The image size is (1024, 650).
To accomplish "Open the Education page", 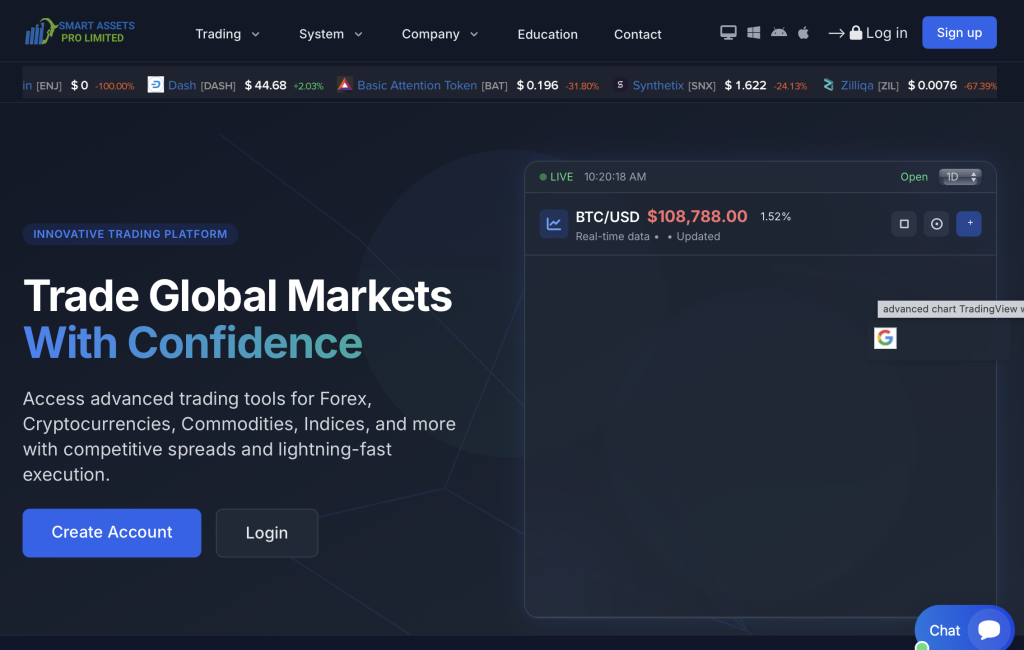I will 547,34.
